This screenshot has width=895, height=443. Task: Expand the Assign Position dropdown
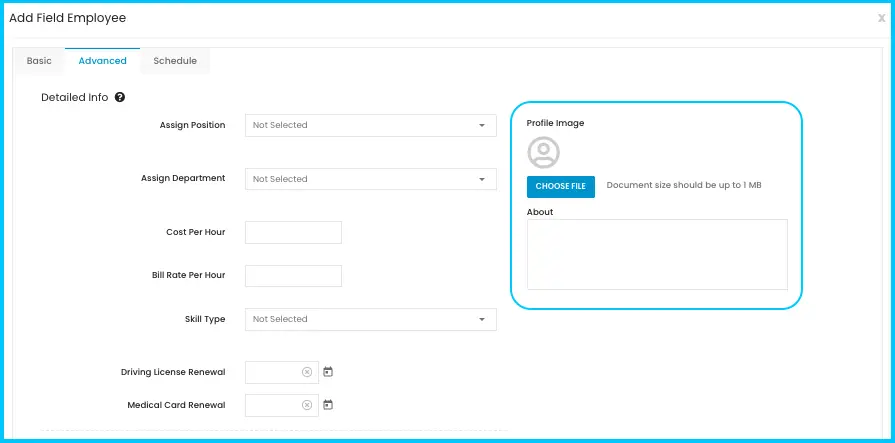pos(371,126)
